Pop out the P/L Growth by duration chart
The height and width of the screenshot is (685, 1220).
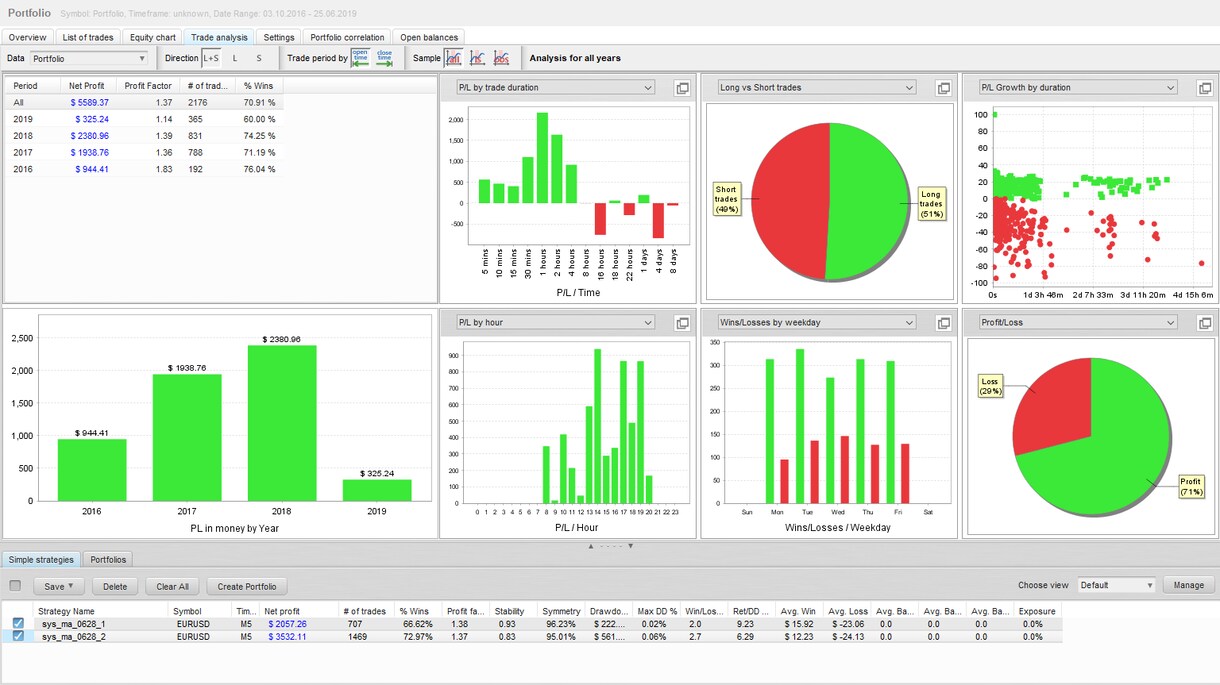[x=1205, y=88]
